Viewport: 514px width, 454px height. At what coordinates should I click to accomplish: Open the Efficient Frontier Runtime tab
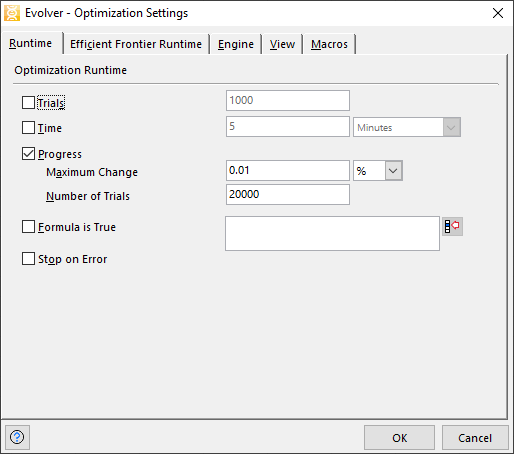coord(136,44)
